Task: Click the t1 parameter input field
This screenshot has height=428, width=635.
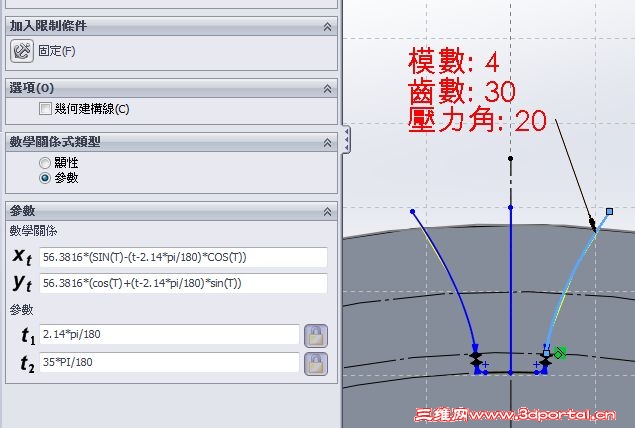Action: point(169,334)
